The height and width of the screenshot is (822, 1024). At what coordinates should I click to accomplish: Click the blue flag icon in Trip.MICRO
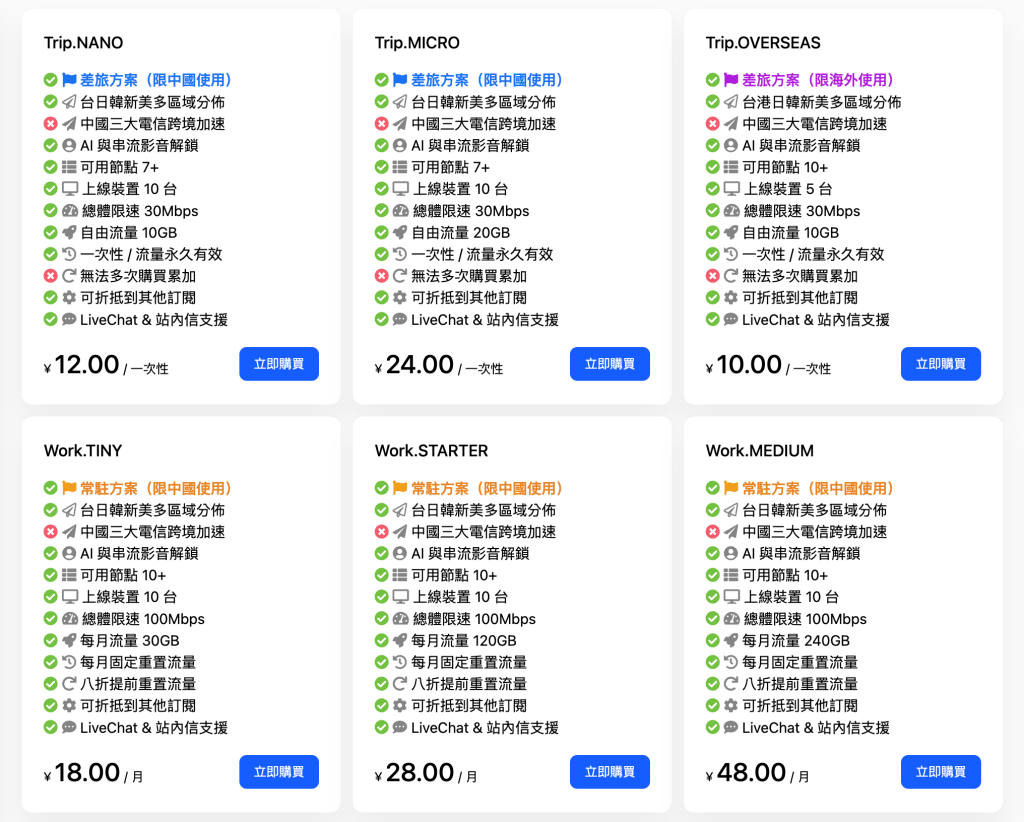(x=400, y=80)
